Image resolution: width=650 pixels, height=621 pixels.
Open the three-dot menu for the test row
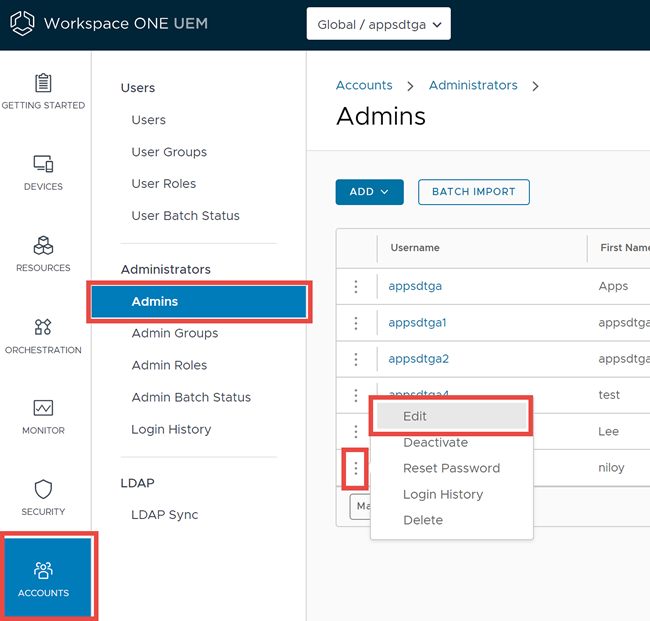tap(356, 395)
